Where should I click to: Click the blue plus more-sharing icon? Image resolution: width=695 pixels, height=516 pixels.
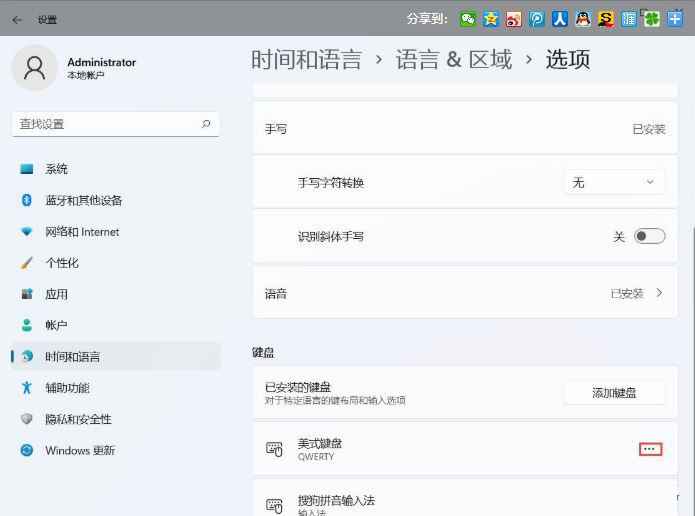[x=675, y=18]
